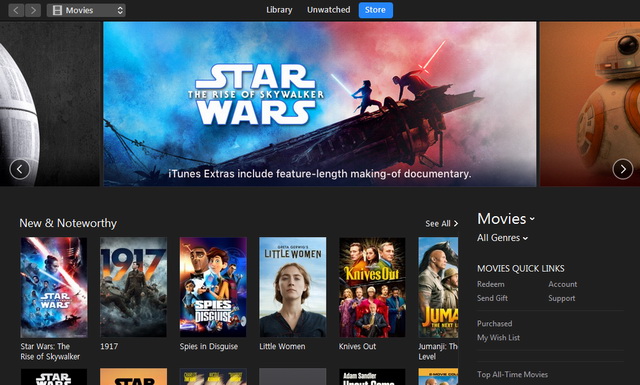Show the previous carousel banner

tap(20, 169)
